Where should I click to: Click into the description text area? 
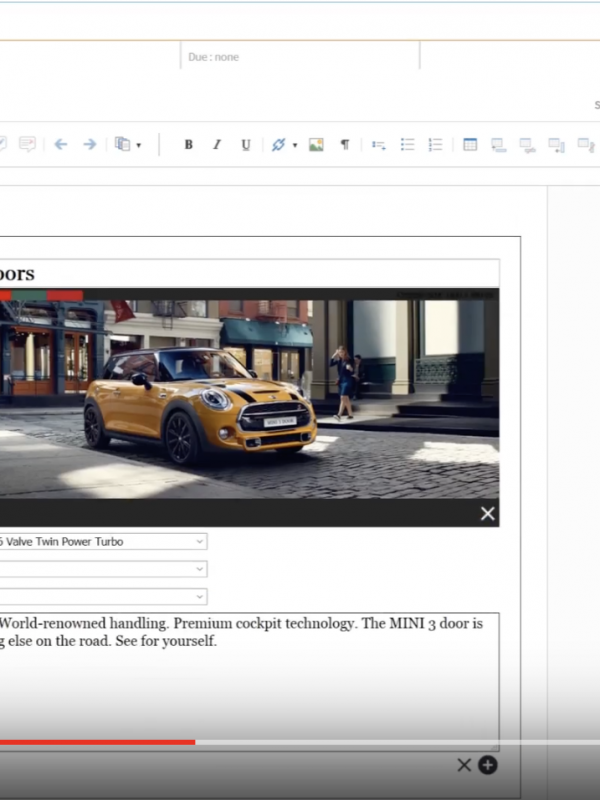click(x=249, y=681)
